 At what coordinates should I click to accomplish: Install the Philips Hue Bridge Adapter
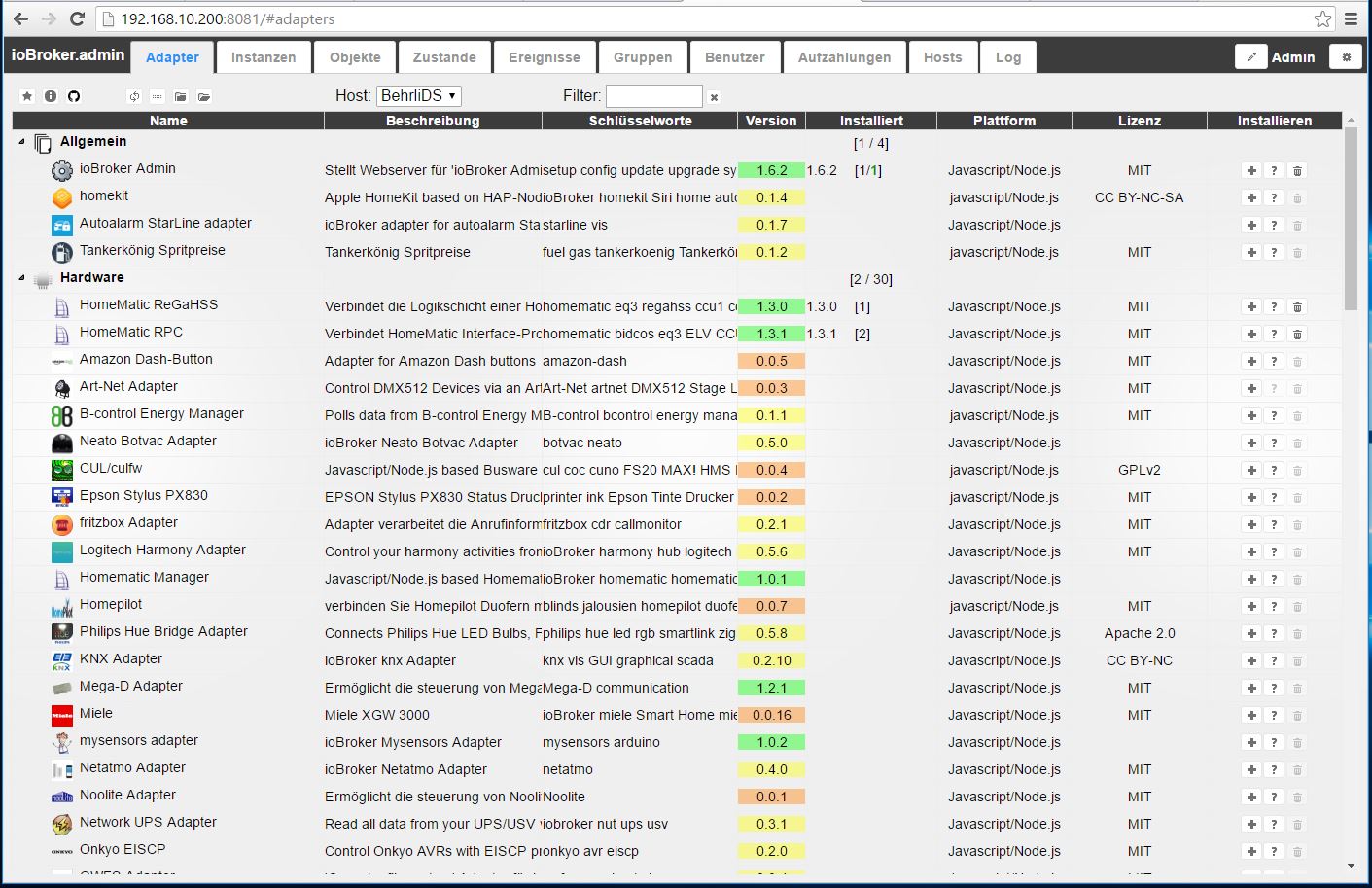[x=1251, y=633]
